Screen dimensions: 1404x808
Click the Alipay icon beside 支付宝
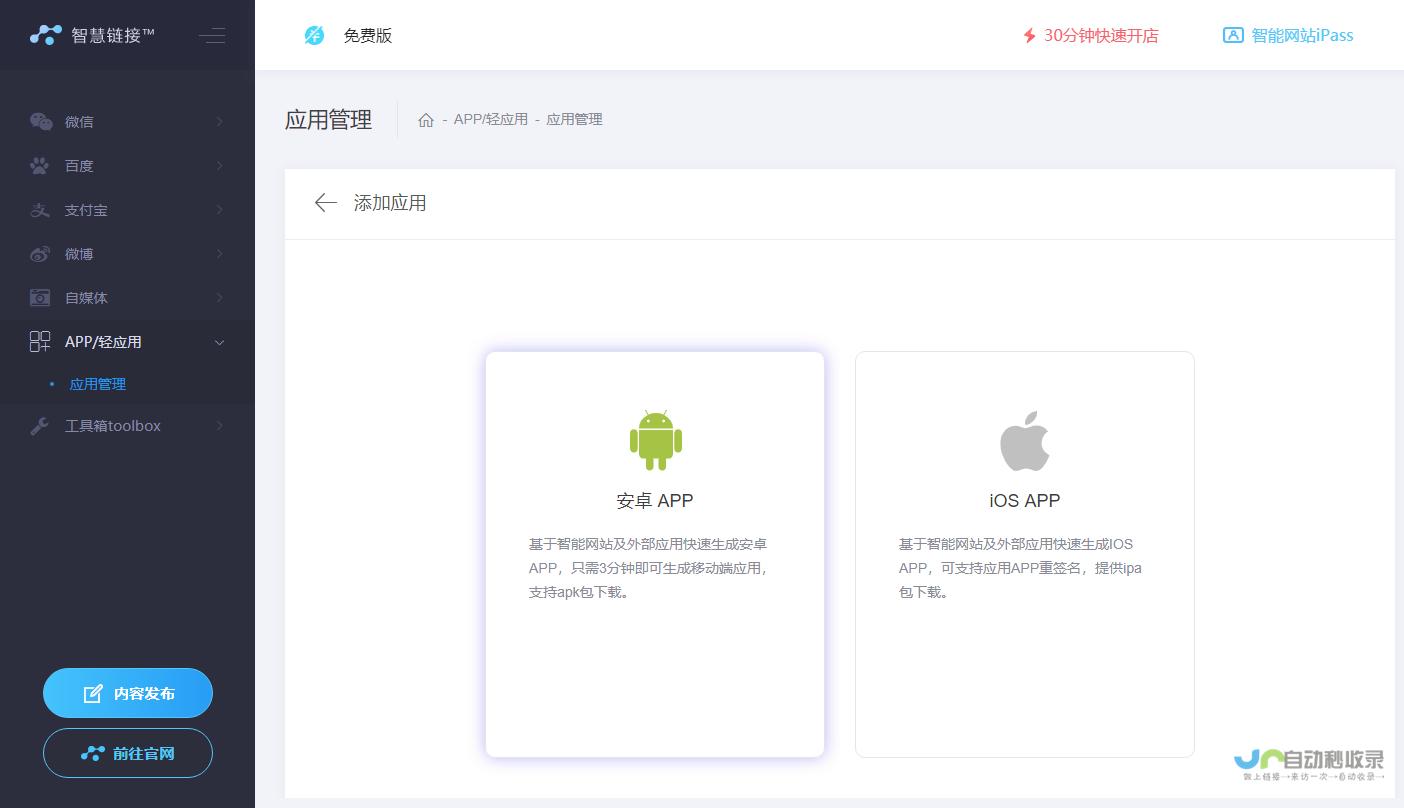coord(40,210)
